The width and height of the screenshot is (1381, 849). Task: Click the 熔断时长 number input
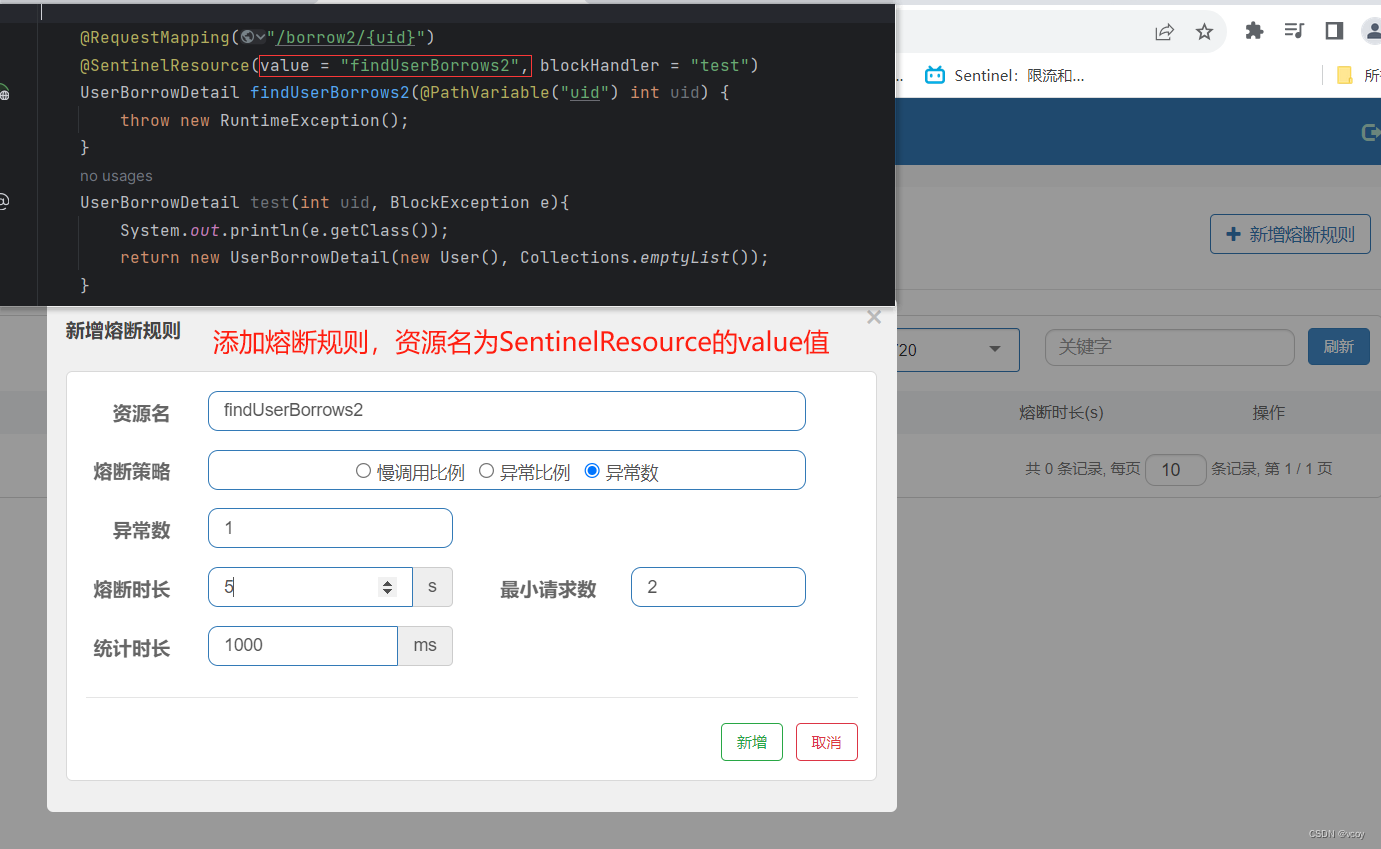click(310, 587)
